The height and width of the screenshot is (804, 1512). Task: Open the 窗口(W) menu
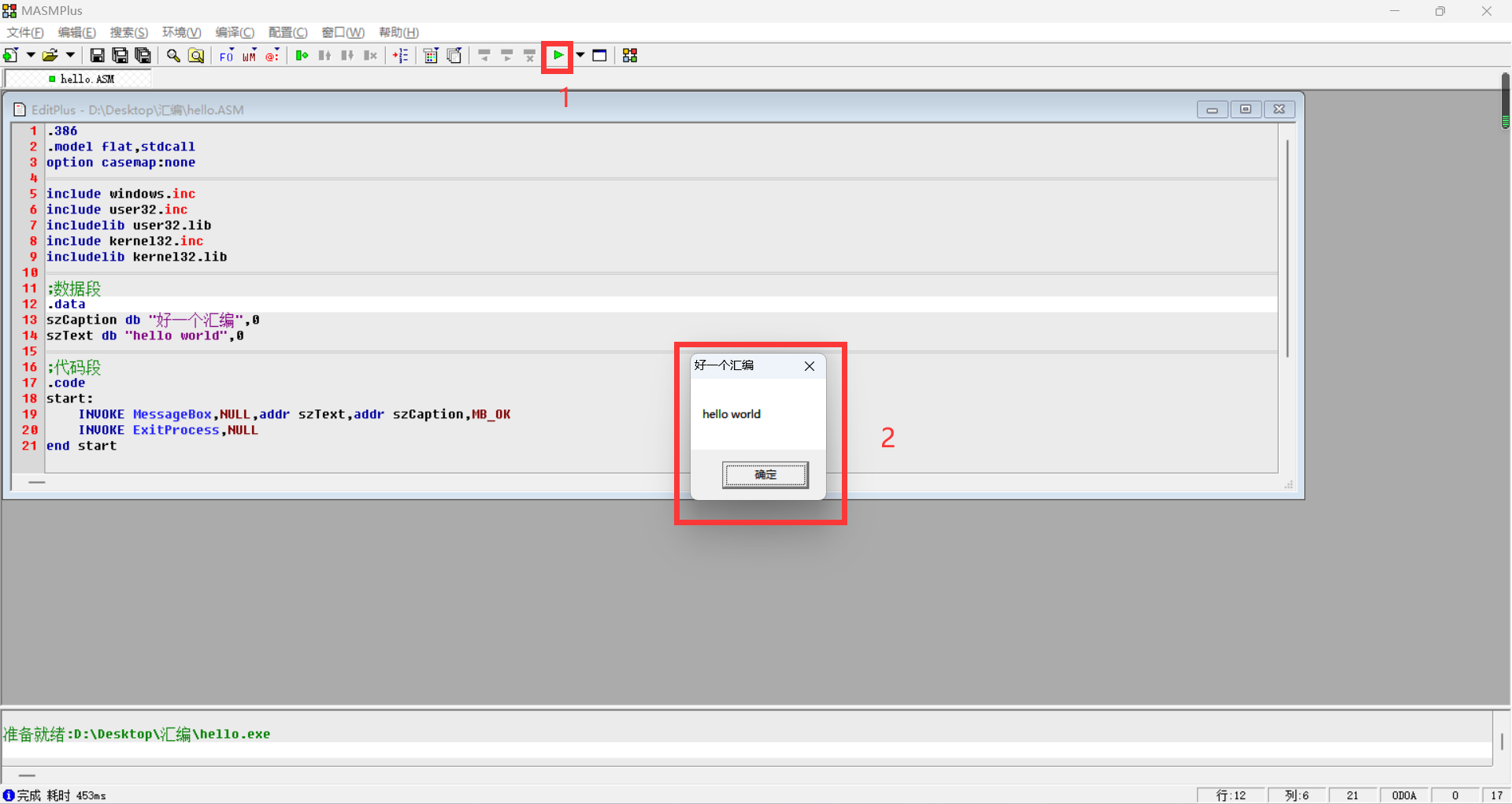[343, 32]
